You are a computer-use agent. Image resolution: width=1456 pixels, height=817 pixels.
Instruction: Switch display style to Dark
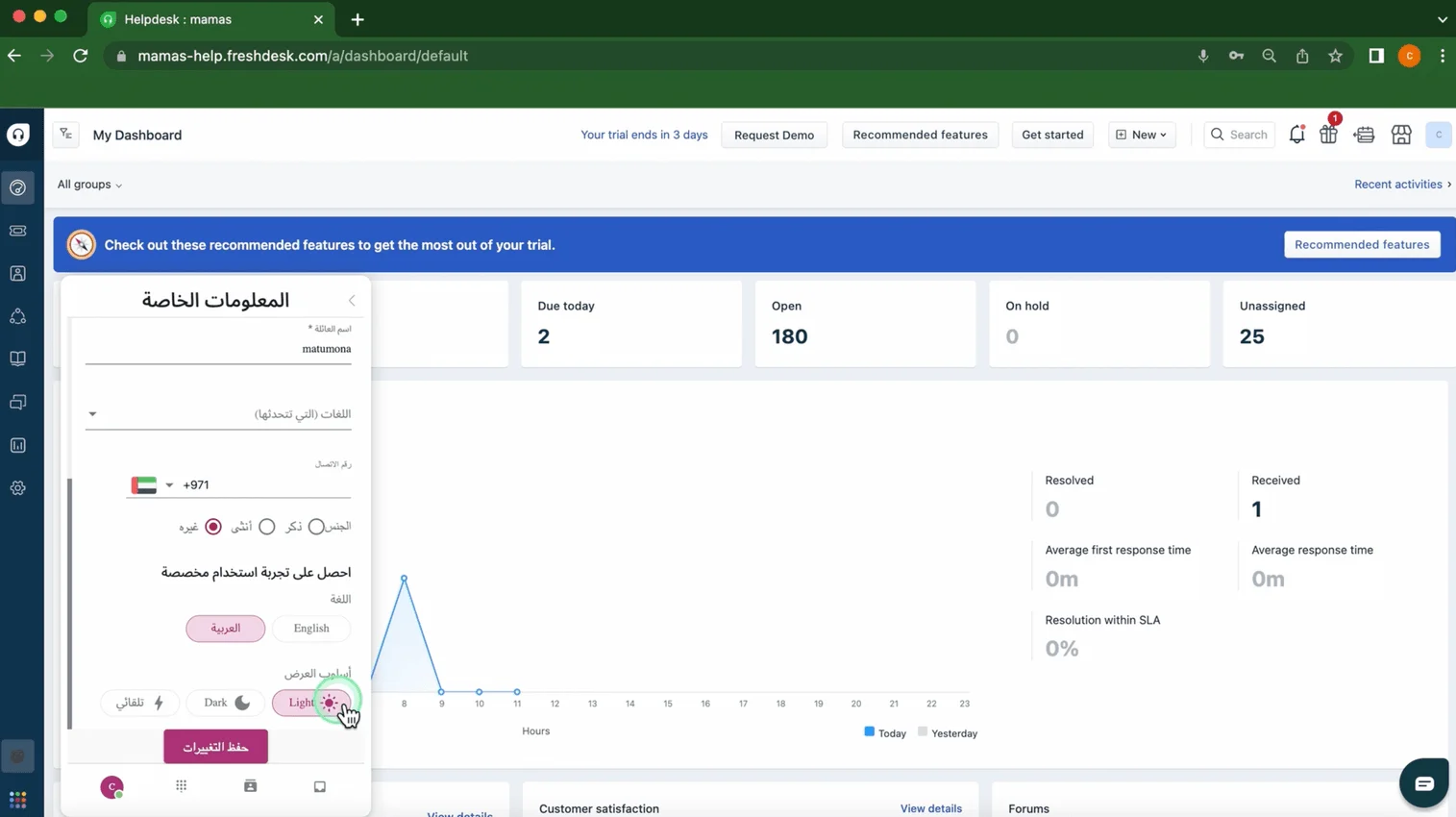pos(226,703)
